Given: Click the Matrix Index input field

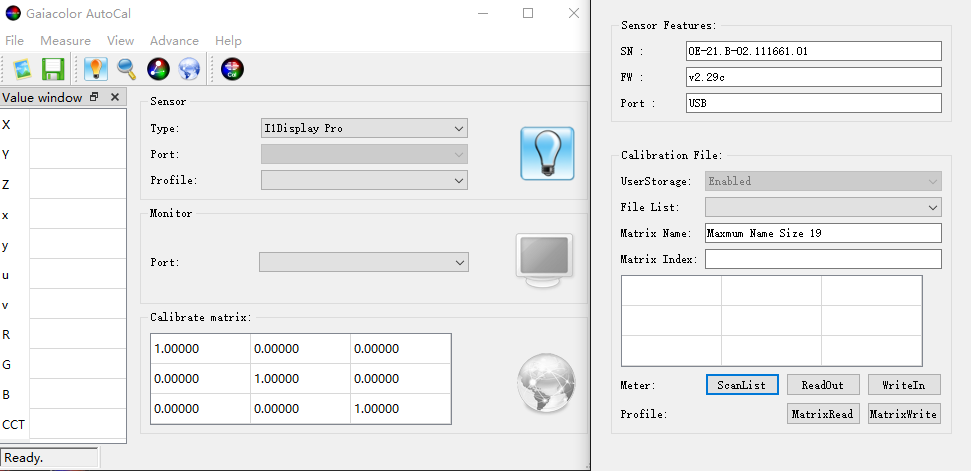Looking at the screenshot, I should pyautogui.click(x=823, y=259).
